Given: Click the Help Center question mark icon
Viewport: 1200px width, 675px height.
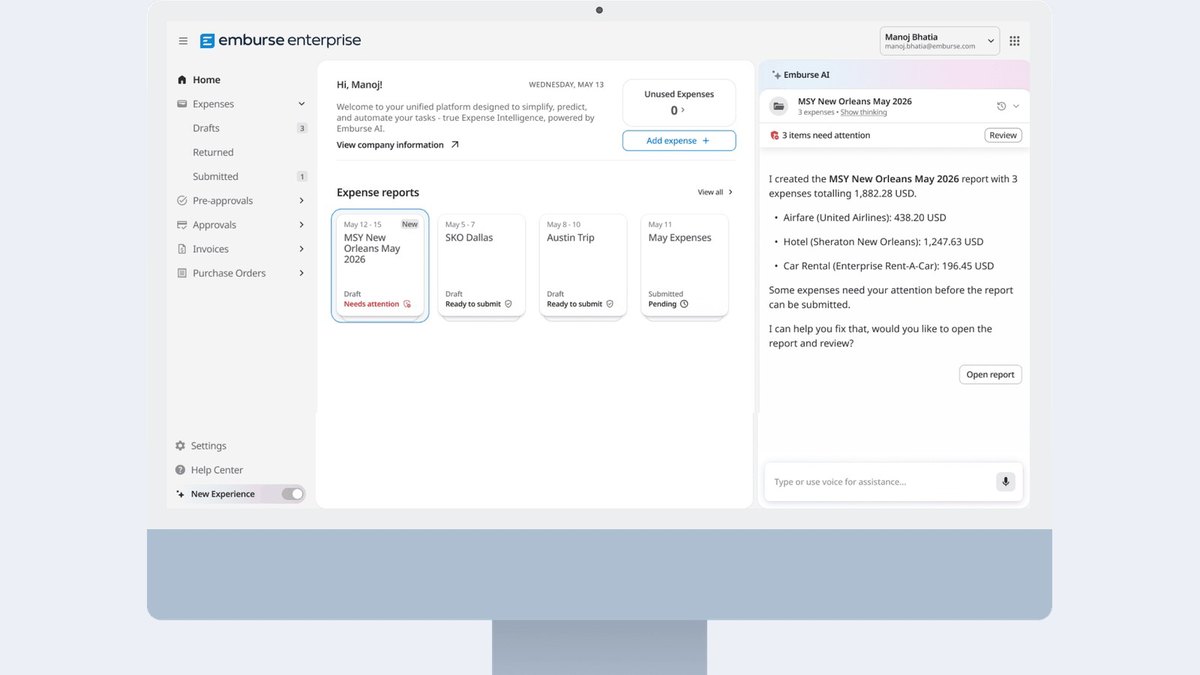Looking at the screenshot, I should coord(180,470).
